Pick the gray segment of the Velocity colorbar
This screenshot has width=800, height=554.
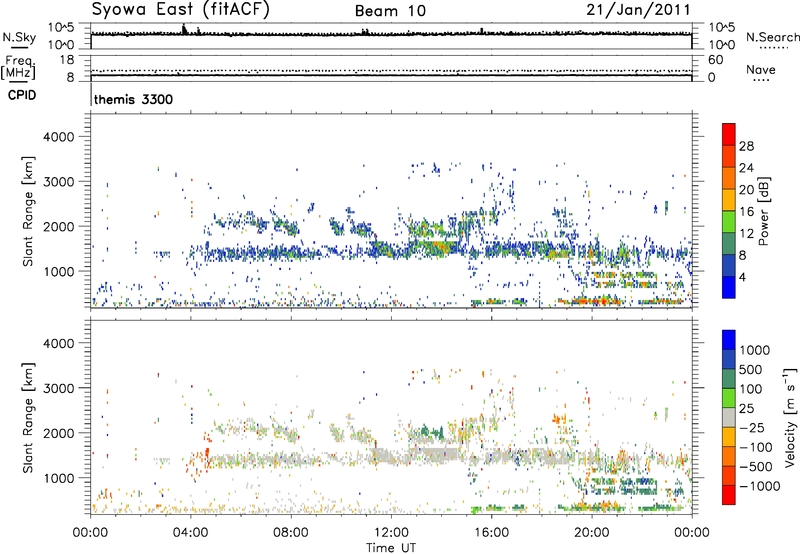tap(729, 417)
